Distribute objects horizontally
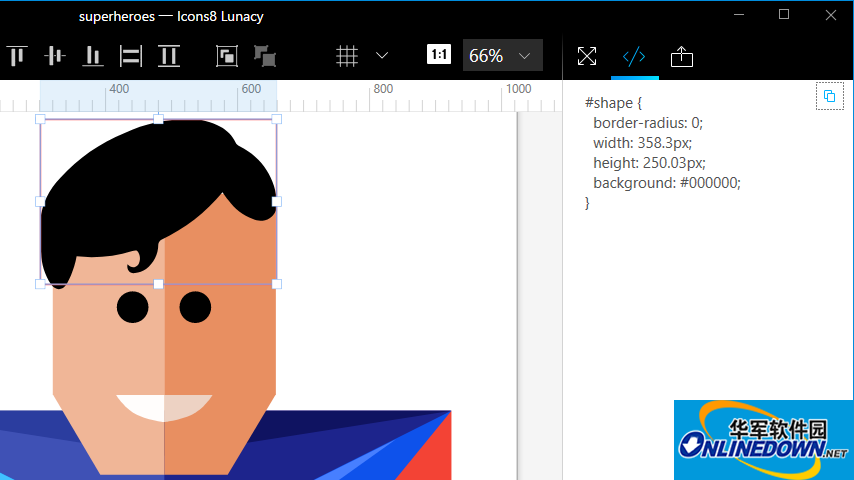 (131, 56)
